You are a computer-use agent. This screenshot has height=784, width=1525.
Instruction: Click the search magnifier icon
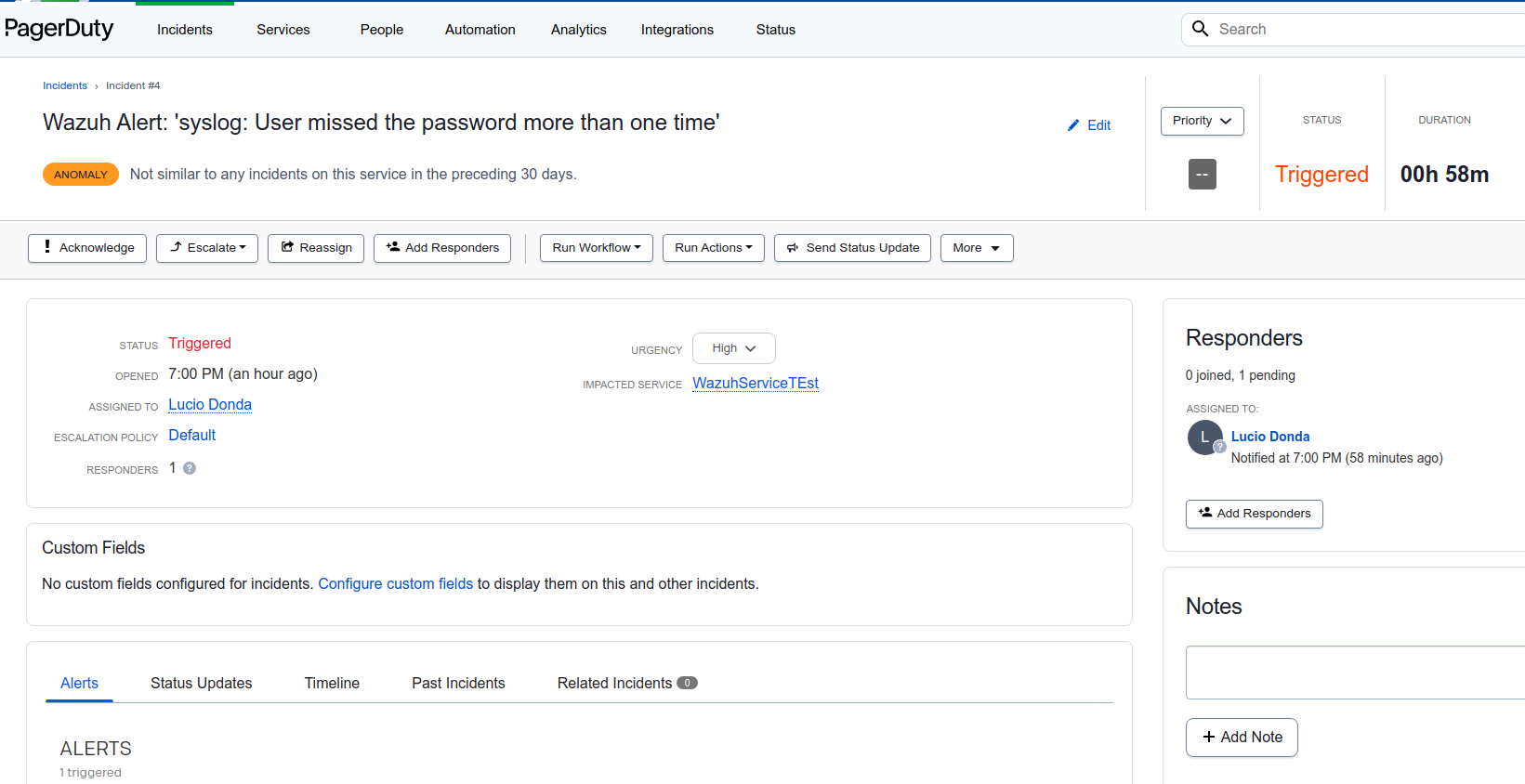pos(1200,29)
